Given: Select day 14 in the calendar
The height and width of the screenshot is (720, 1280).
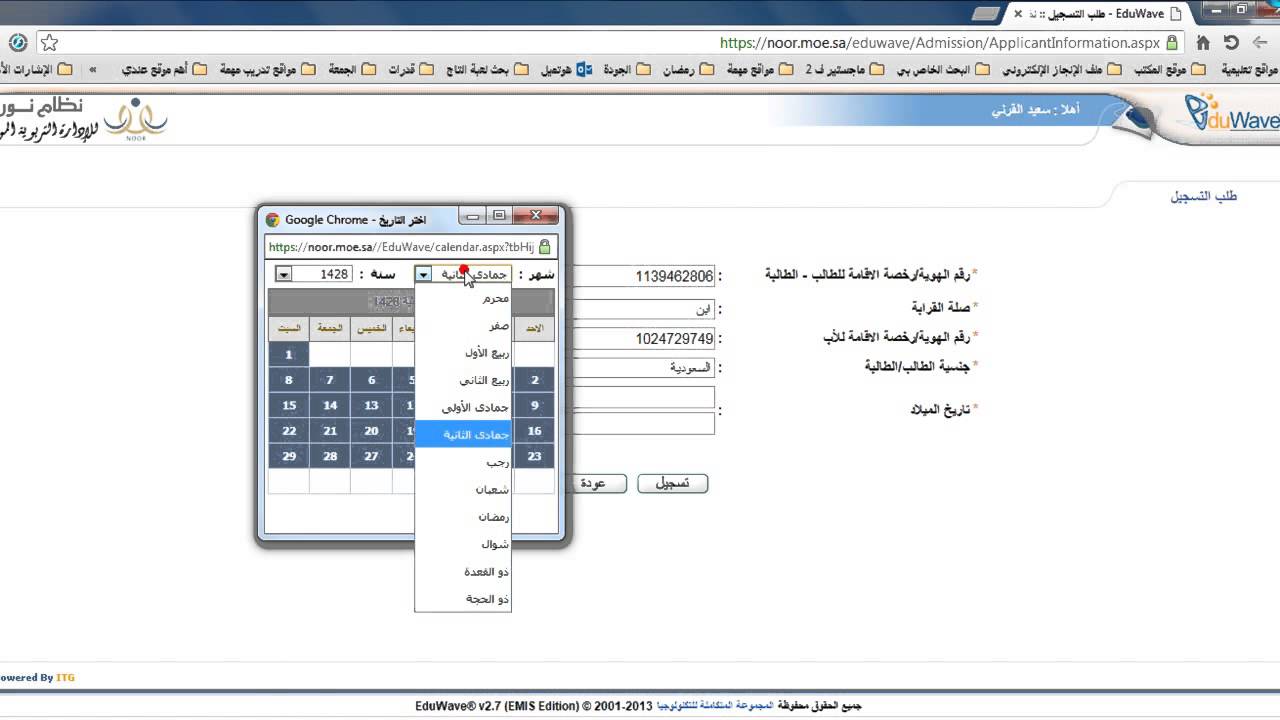Looking at the screenshot, I should 330,405.
